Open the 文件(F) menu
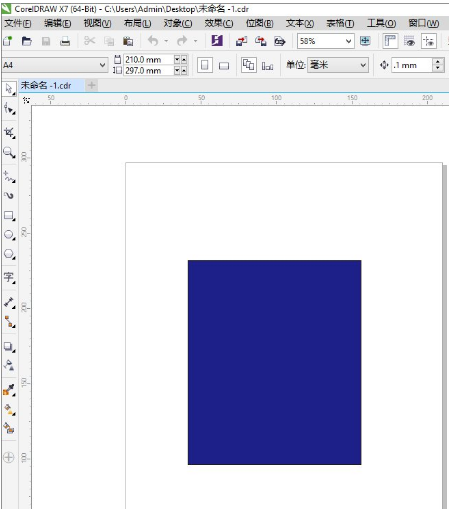This screenshot has width=449, height=509. tap(18, 23)
